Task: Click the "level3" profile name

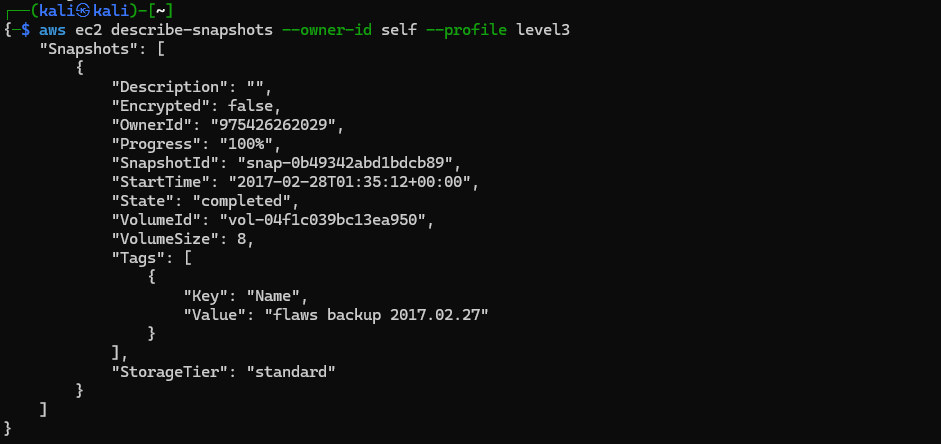Action: pyautogui.click(x=543, y=30)
